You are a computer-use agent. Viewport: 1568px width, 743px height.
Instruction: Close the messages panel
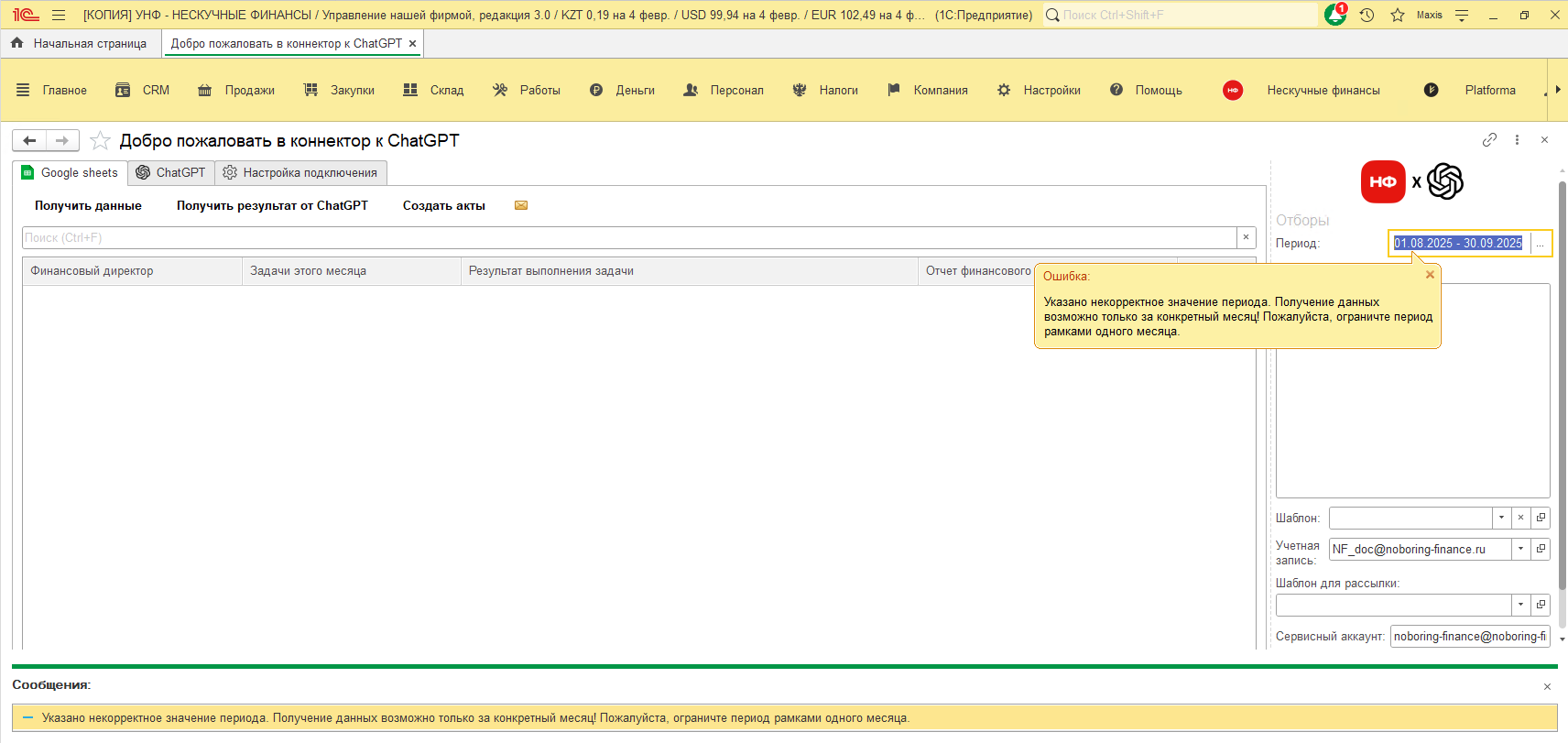click(1547, 686)
